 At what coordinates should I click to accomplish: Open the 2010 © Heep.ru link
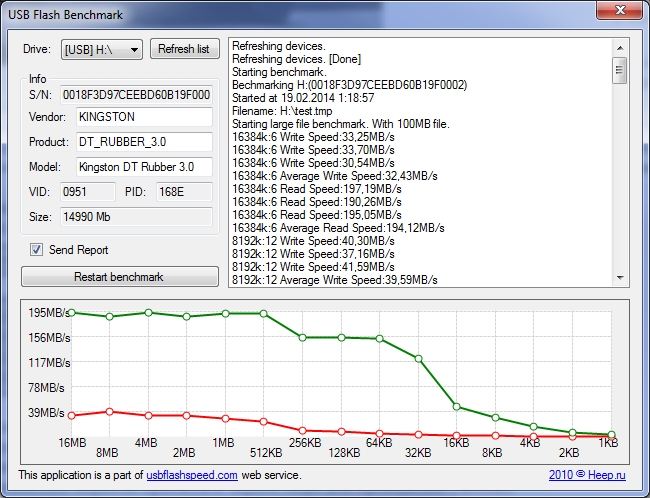click(x=587, y=475)
